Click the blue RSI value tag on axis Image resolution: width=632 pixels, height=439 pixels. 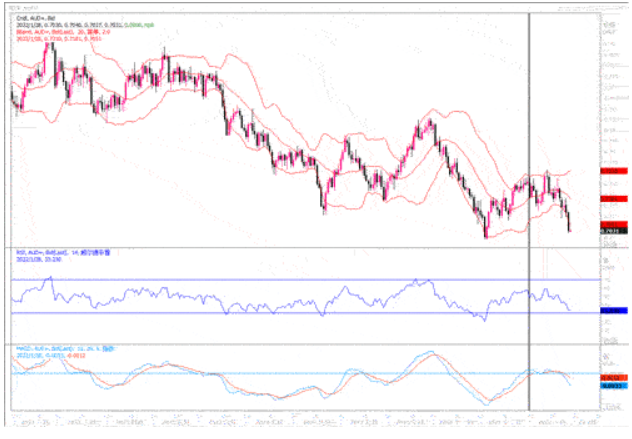(612, 311)
